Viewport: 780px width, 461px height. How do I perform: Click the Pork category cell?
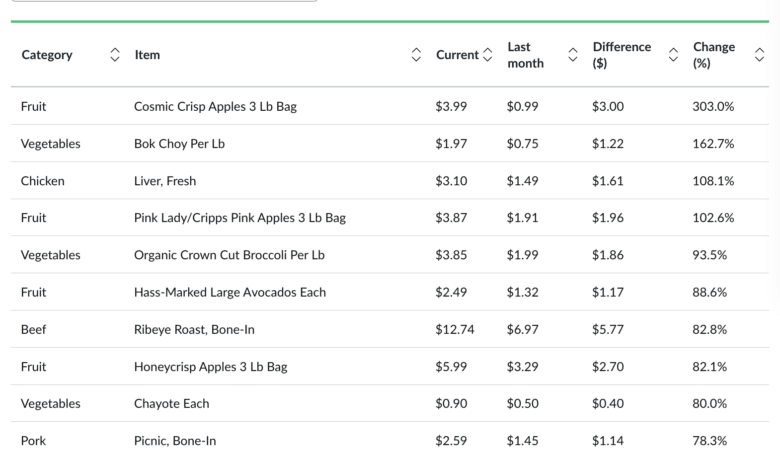33,440
